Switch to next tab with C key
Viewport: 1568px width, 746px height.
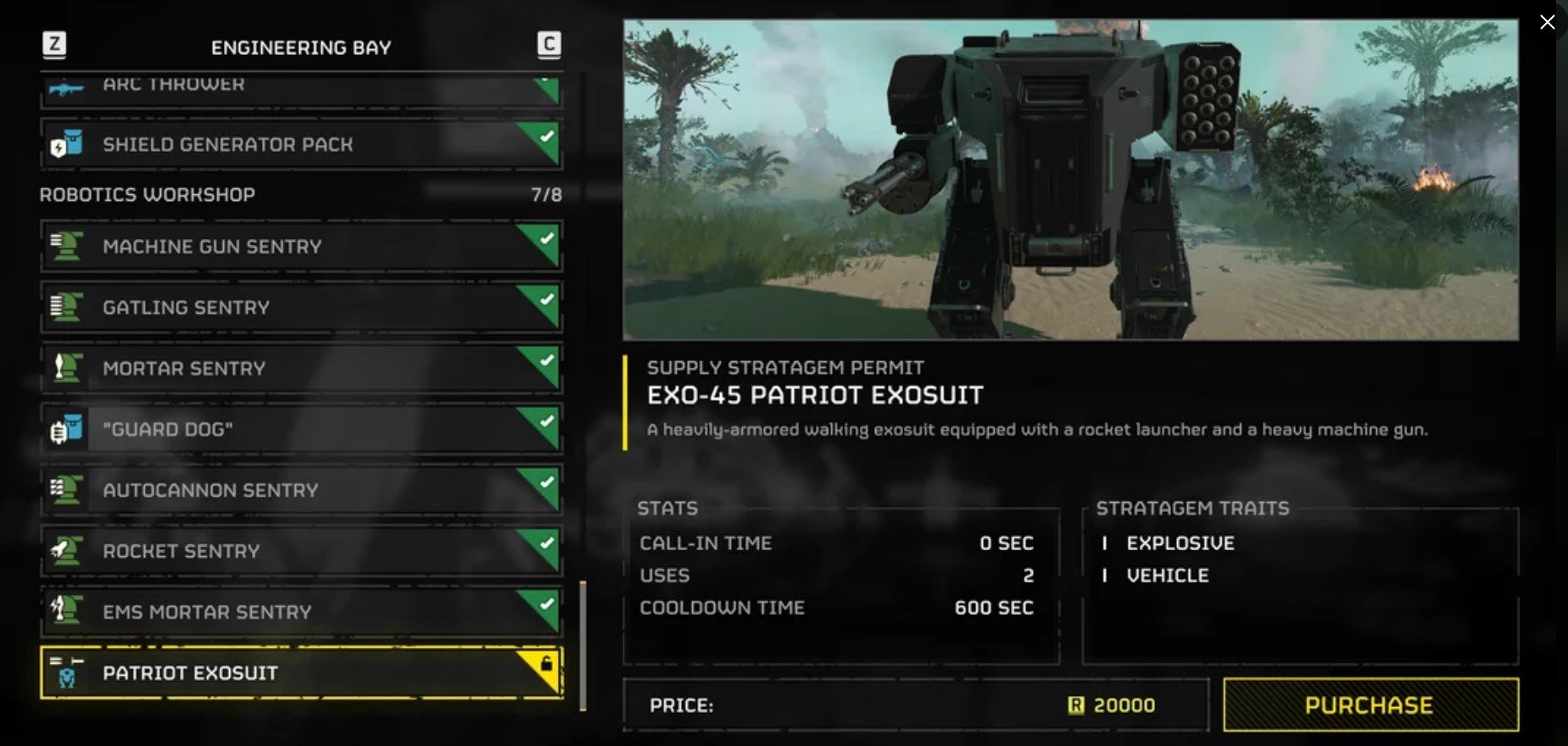click(549, 44)
